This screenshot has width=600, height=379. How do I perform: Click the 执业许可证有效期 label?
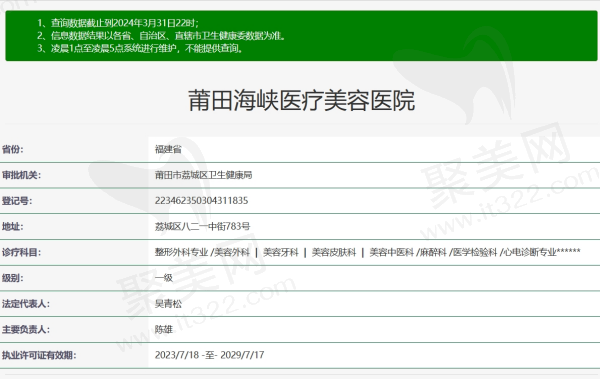tap(39, 355)
